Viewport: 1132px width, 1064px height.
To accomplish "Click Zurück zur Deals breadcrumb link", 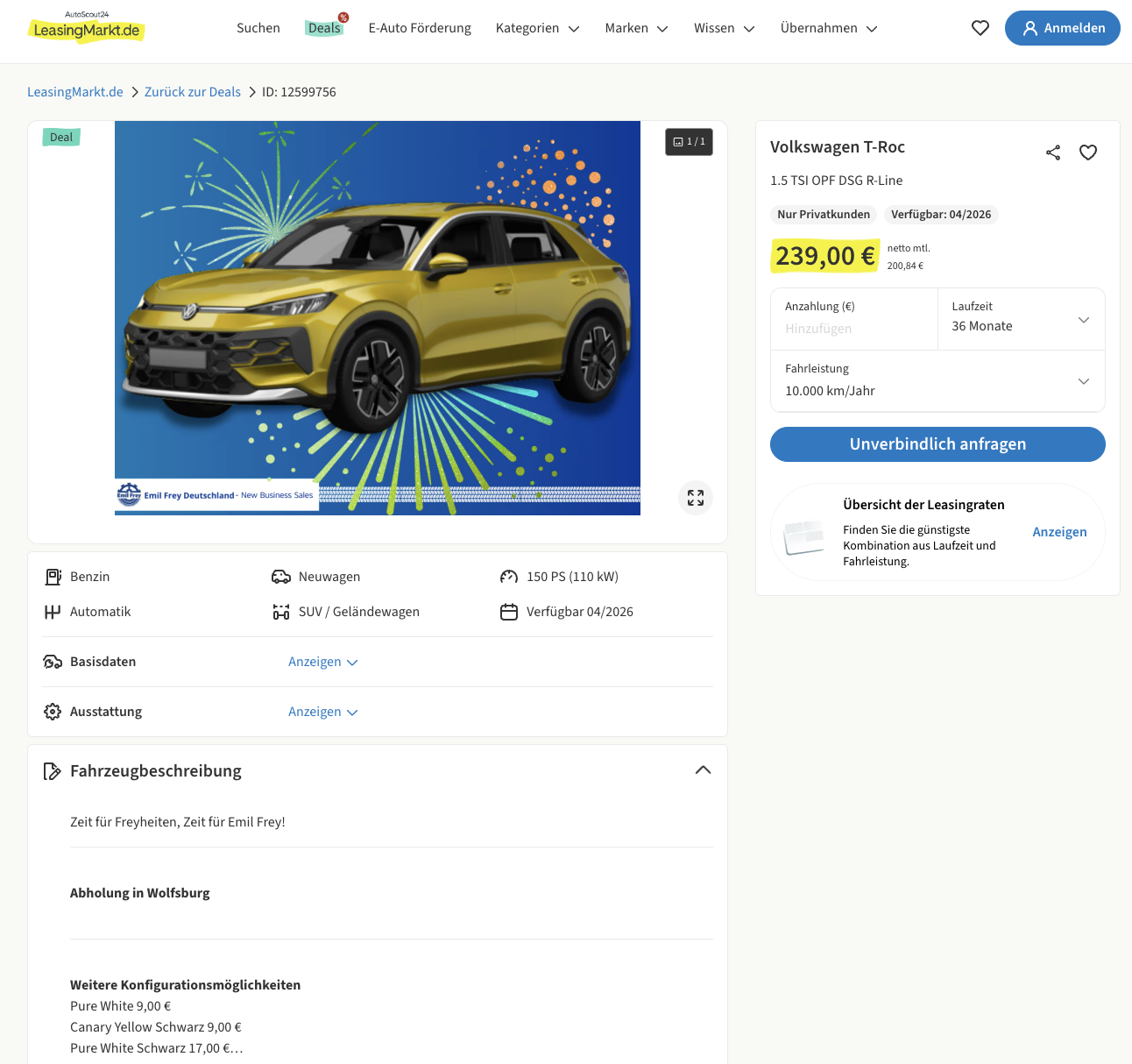I will (193, 92).
